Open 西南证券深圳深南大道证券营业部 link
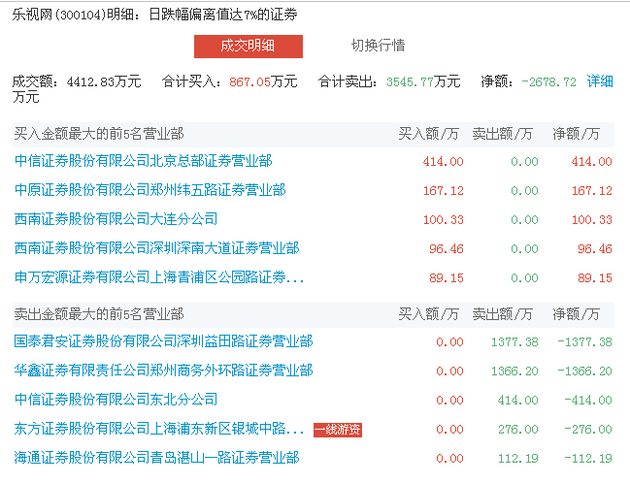The height and width of the screenshot is (484, 630). coord(157,248)
